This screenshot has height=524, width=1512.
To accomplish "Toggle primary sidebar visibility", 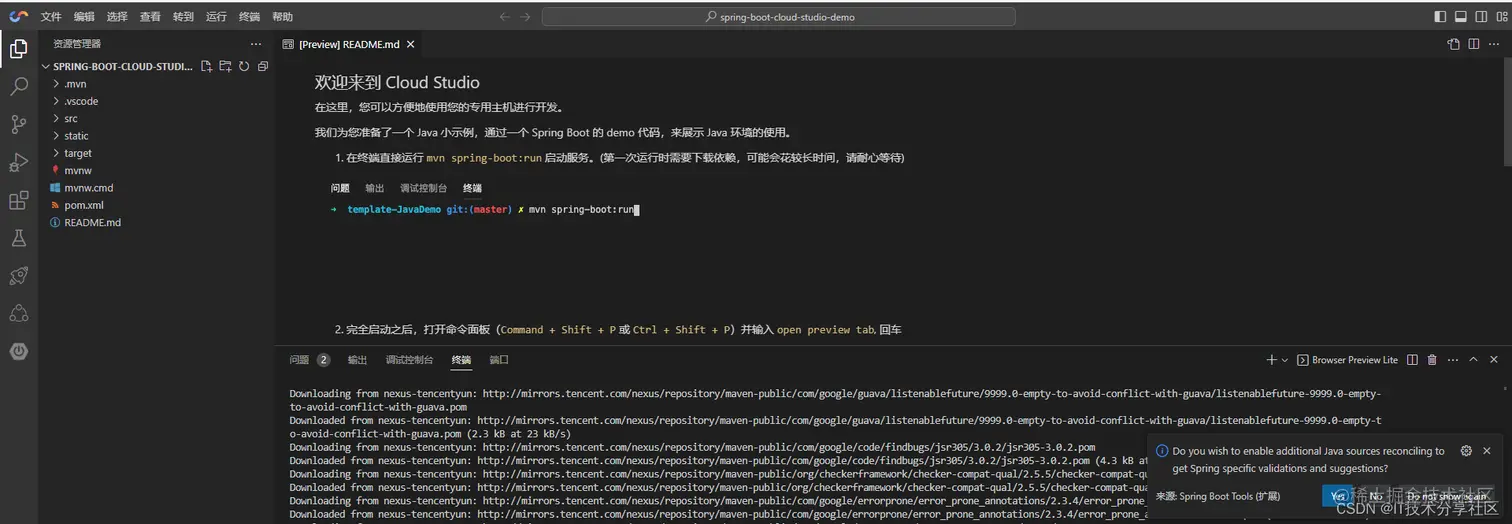I will coord(1440,16).
